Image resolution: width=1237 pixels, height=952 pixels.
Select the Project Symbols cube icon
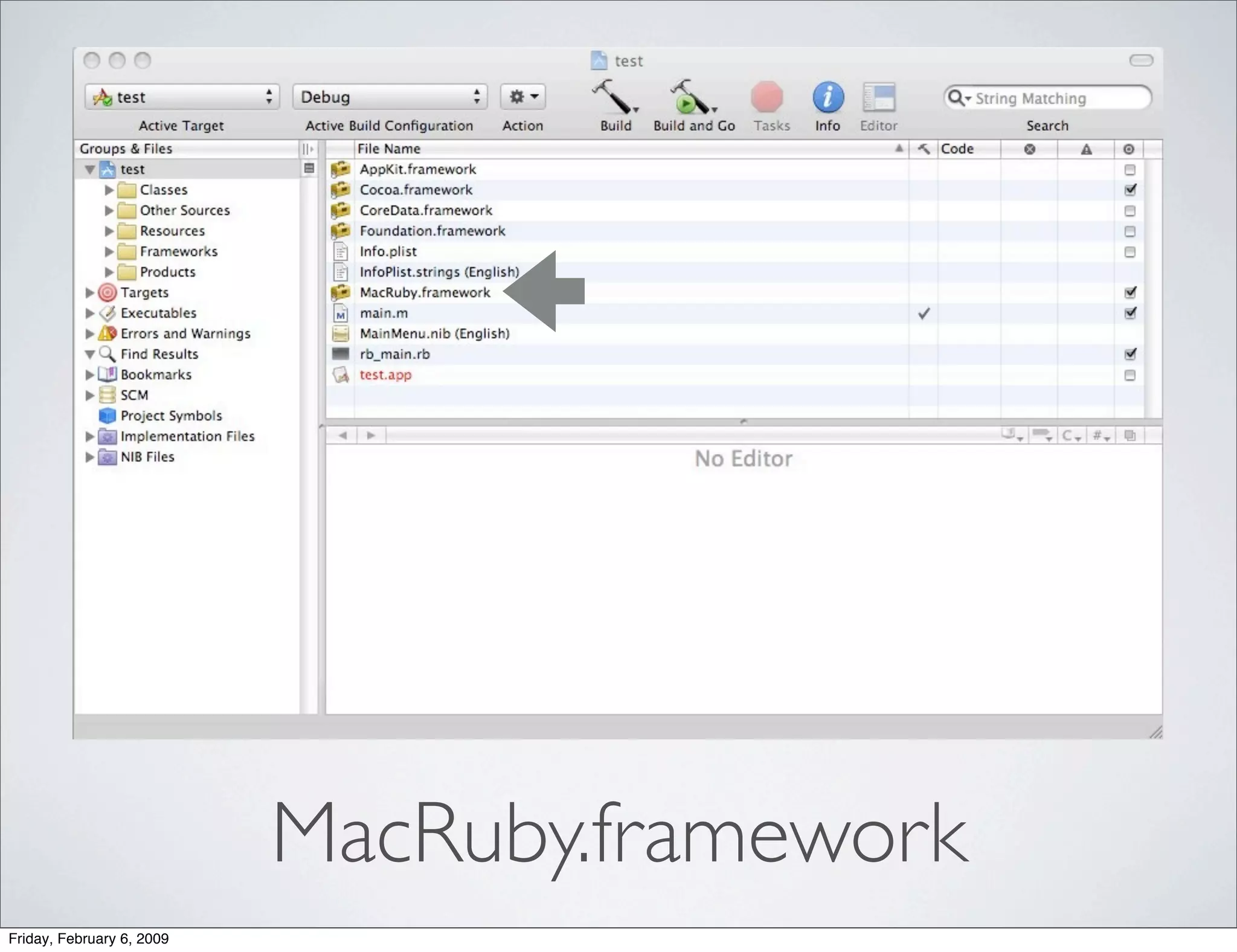click(107, 416)
